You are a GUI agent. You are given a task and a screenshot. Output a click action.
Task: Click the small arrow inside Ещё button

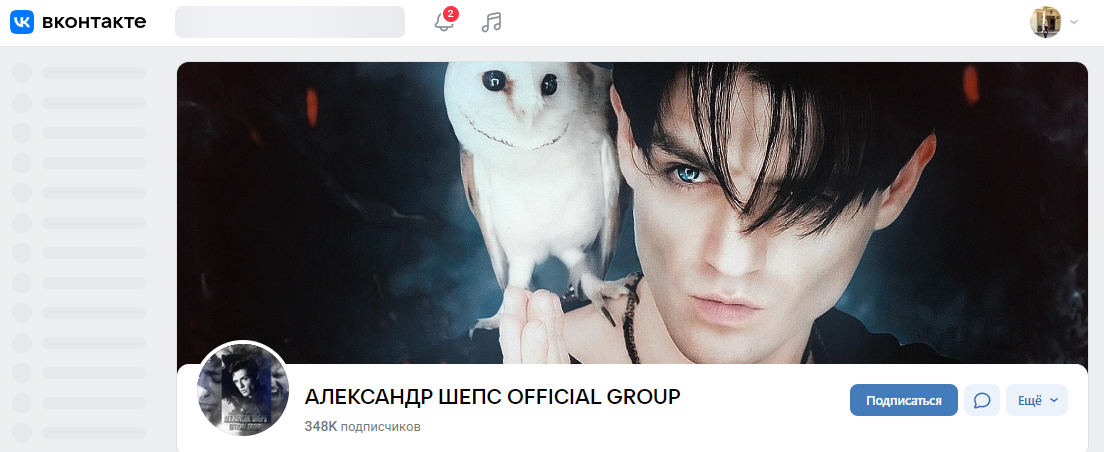[x=1054, y=401]
